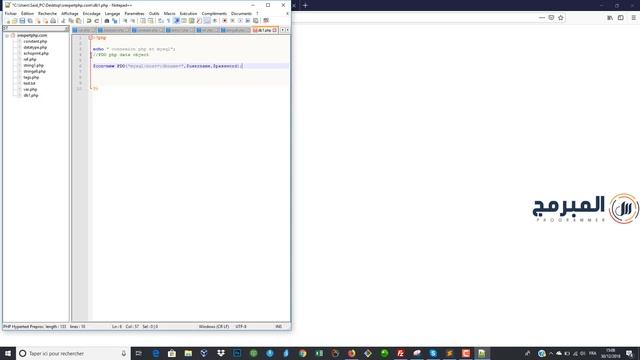Select echoprint.php in the project tree
The width and height of the screenshot is (640, 360).
[x=36, y=53]
